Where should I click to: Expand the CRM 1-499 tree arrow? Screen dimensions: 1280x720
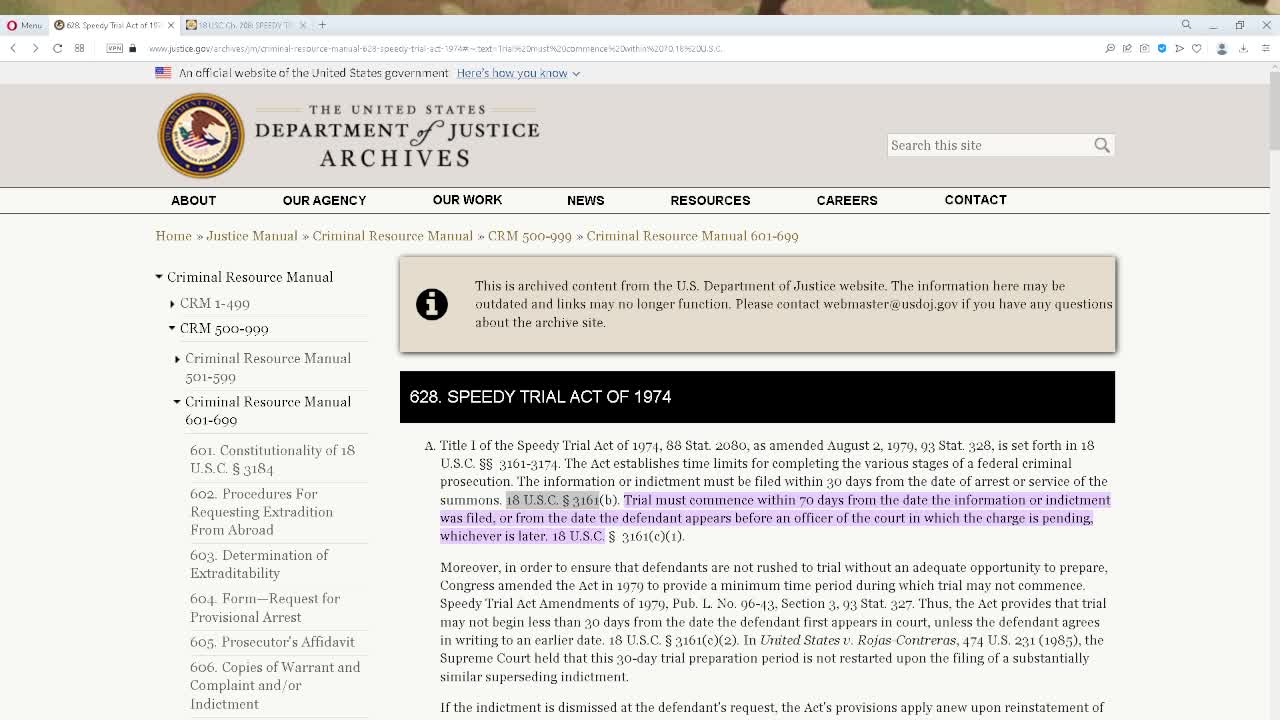pos(172,303)
